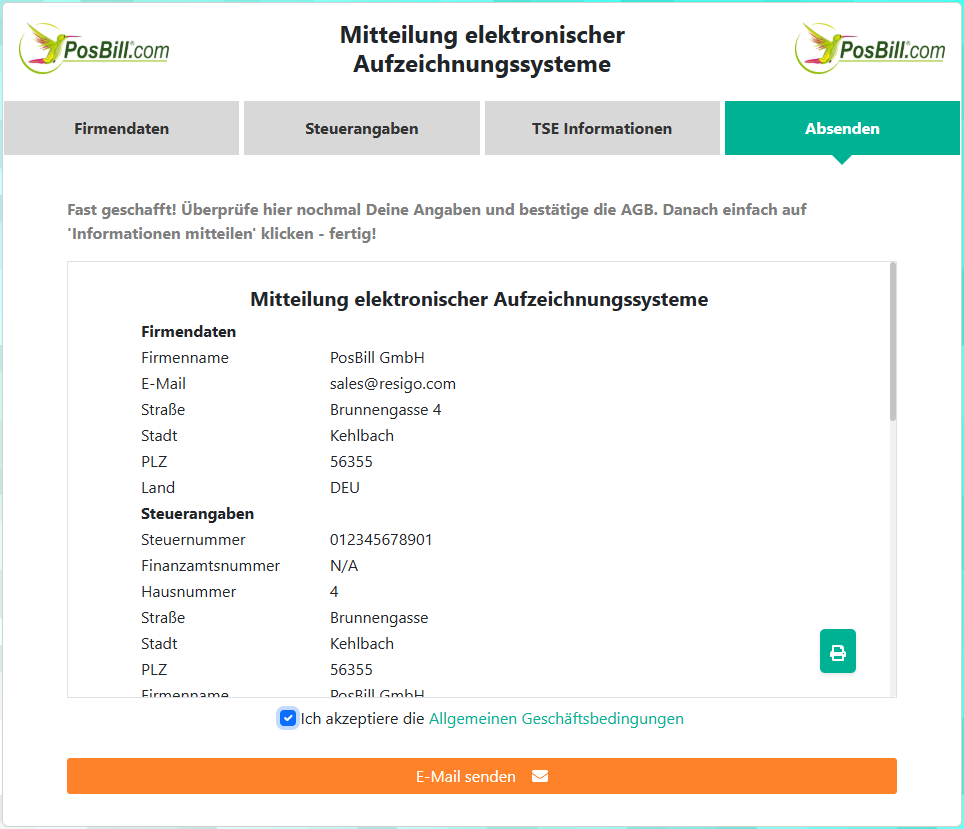Click the left PosBill.com logo
Image resolution: width=964 pixels, height=829 pixels.
[93, 47]
